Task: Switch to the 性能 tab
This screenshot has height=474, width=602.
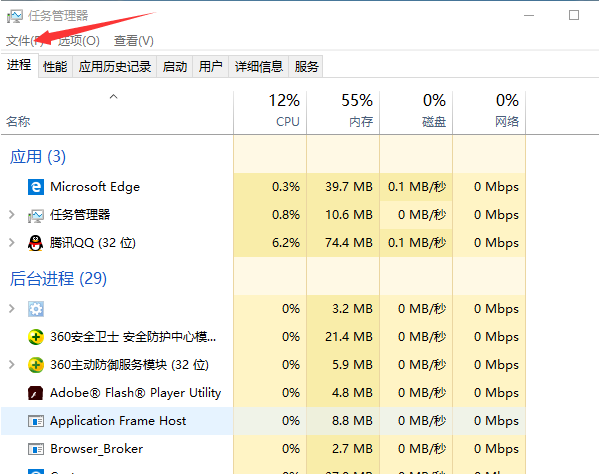Action: [55, 67]
